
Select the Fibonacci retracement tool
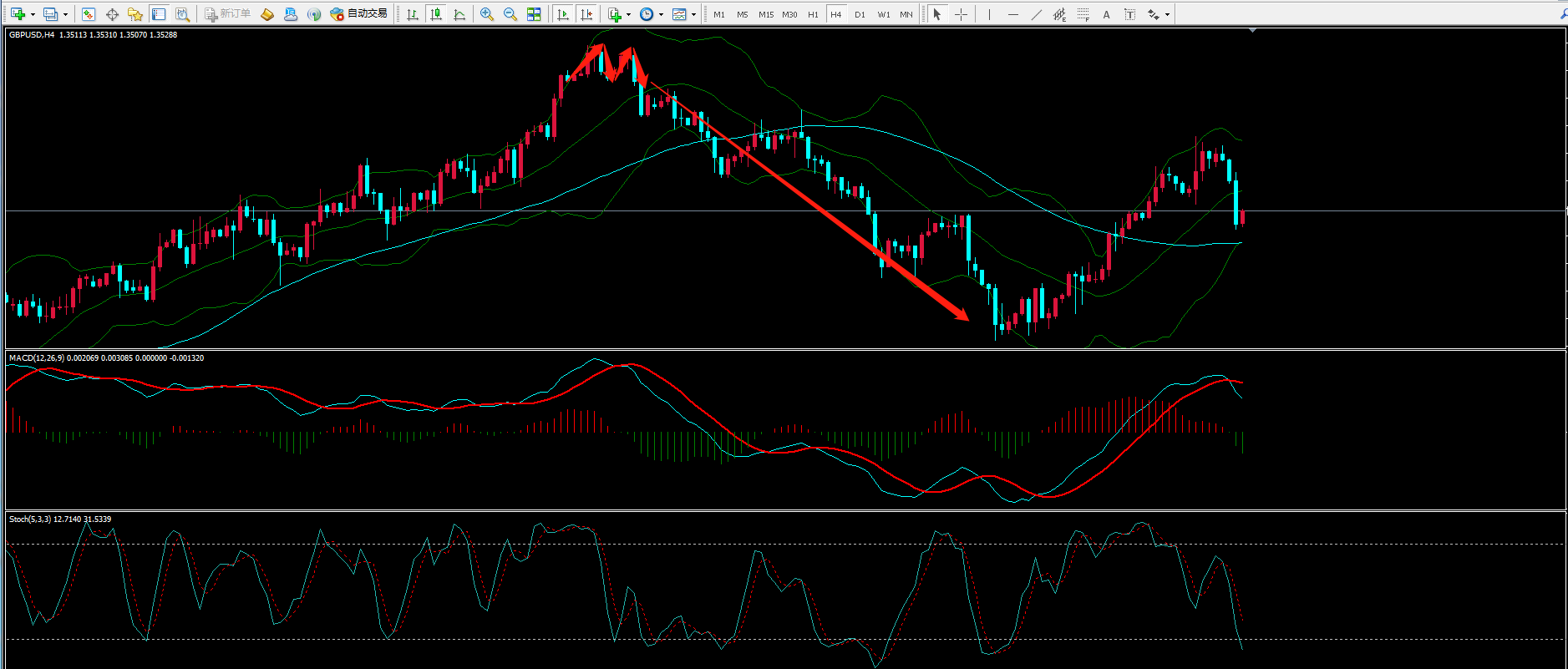(1083, 14)
